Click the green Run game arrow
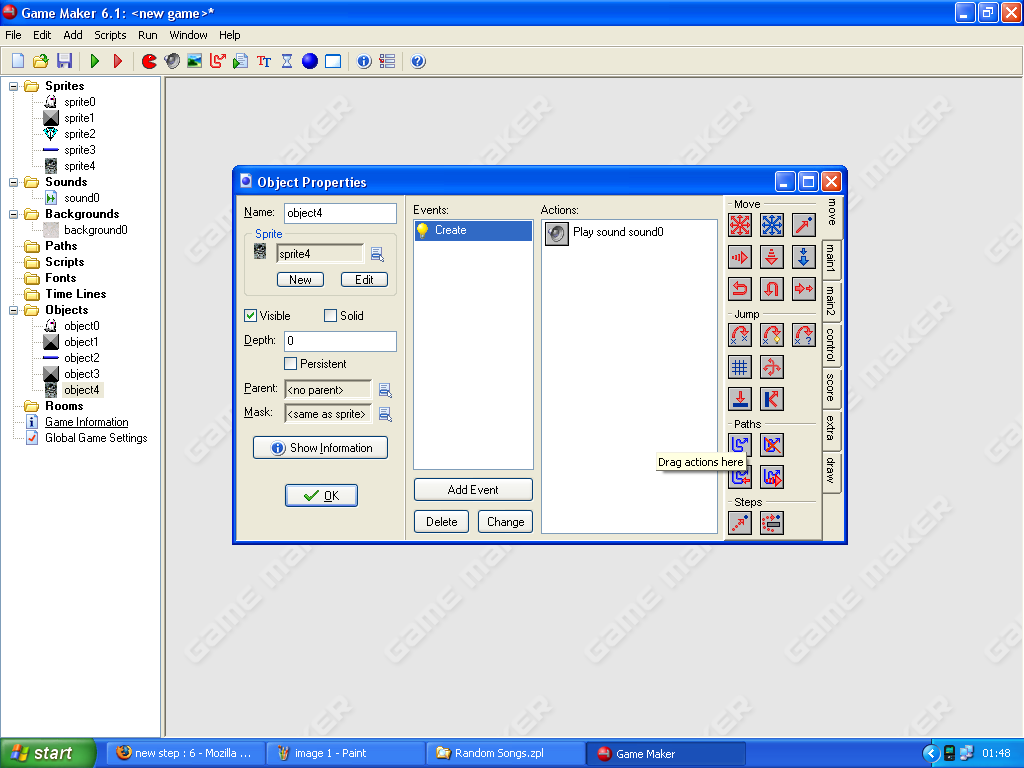The width and height of the screenshot is (1024, 768). 95,61
